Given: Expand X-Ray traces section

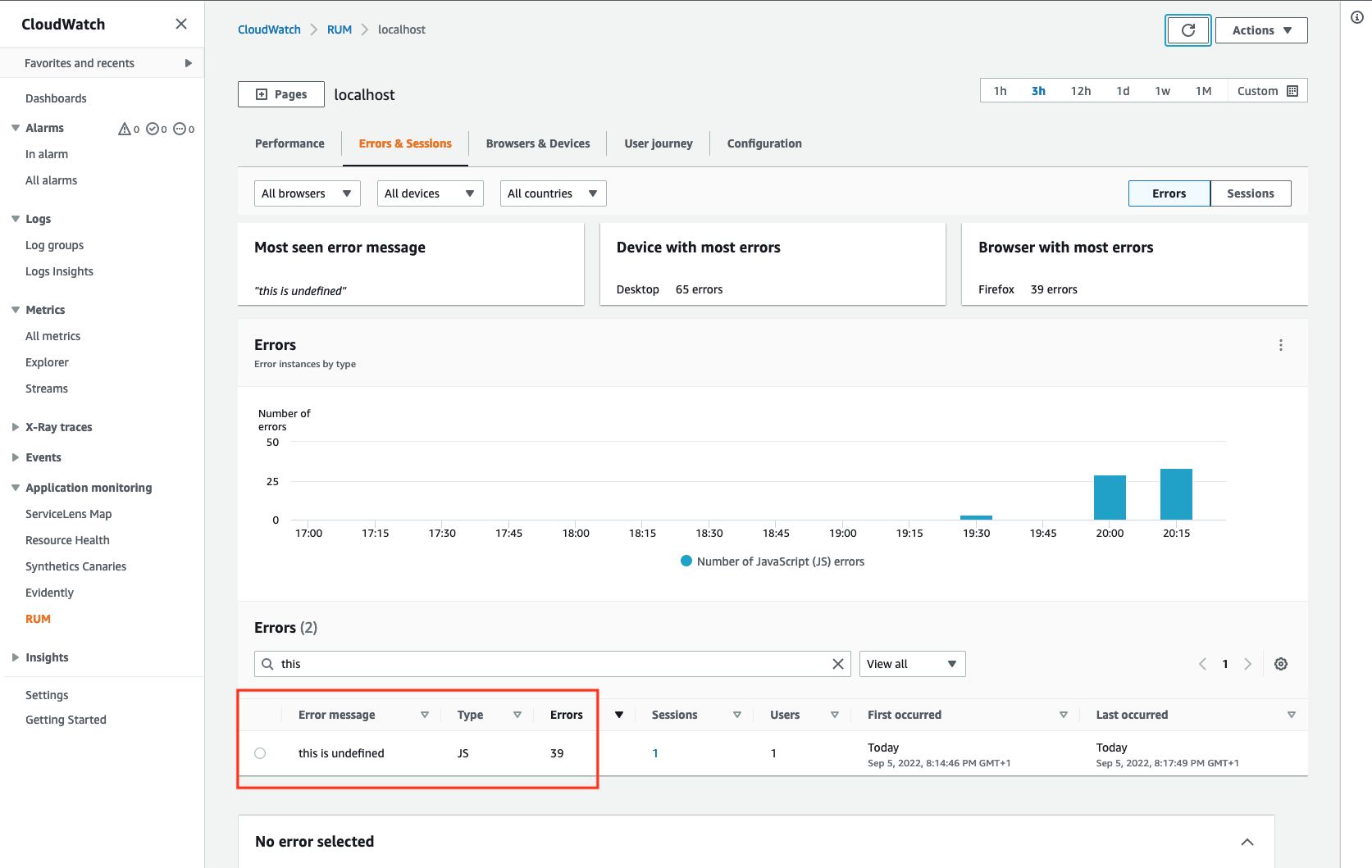Looking at the screenshot, I should click(16, 427).
